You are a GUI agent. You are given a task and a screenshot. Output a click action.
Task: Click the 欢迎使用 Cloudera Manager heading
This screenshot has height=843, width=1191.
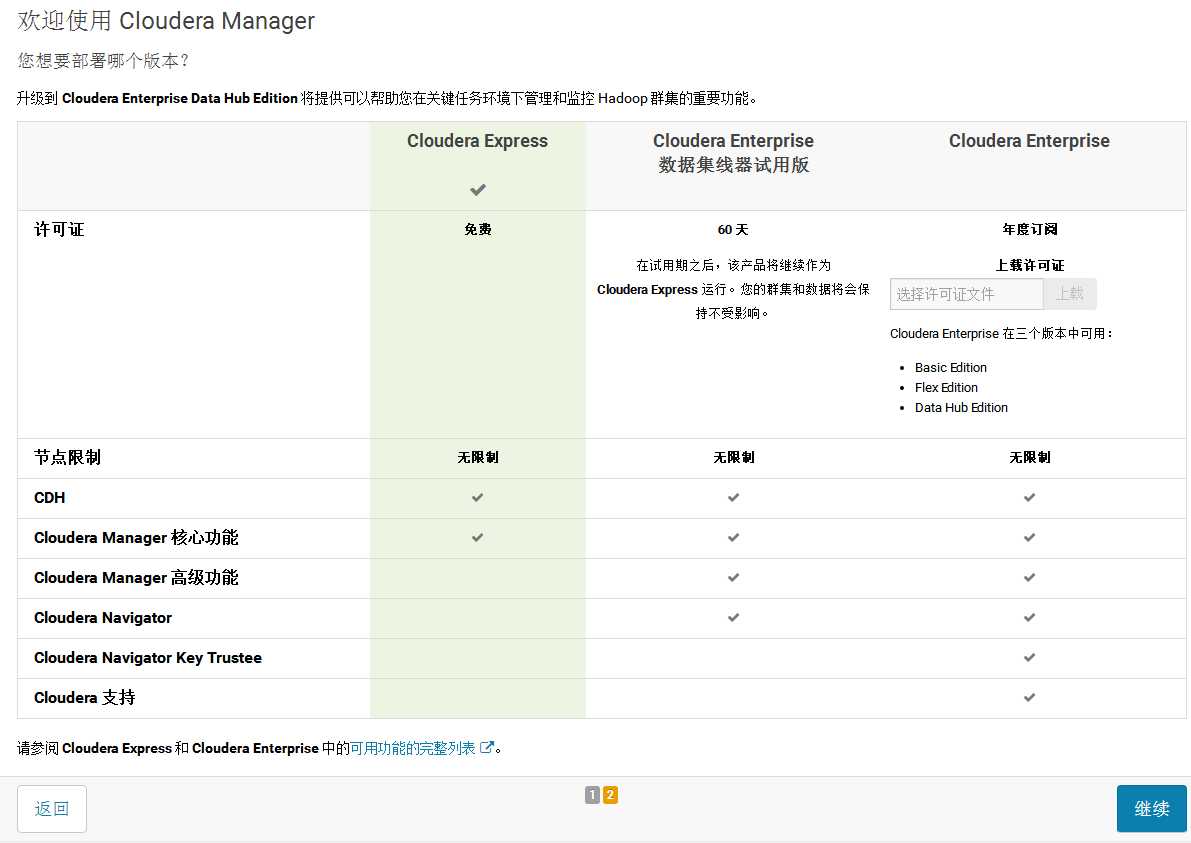[166, 21]
